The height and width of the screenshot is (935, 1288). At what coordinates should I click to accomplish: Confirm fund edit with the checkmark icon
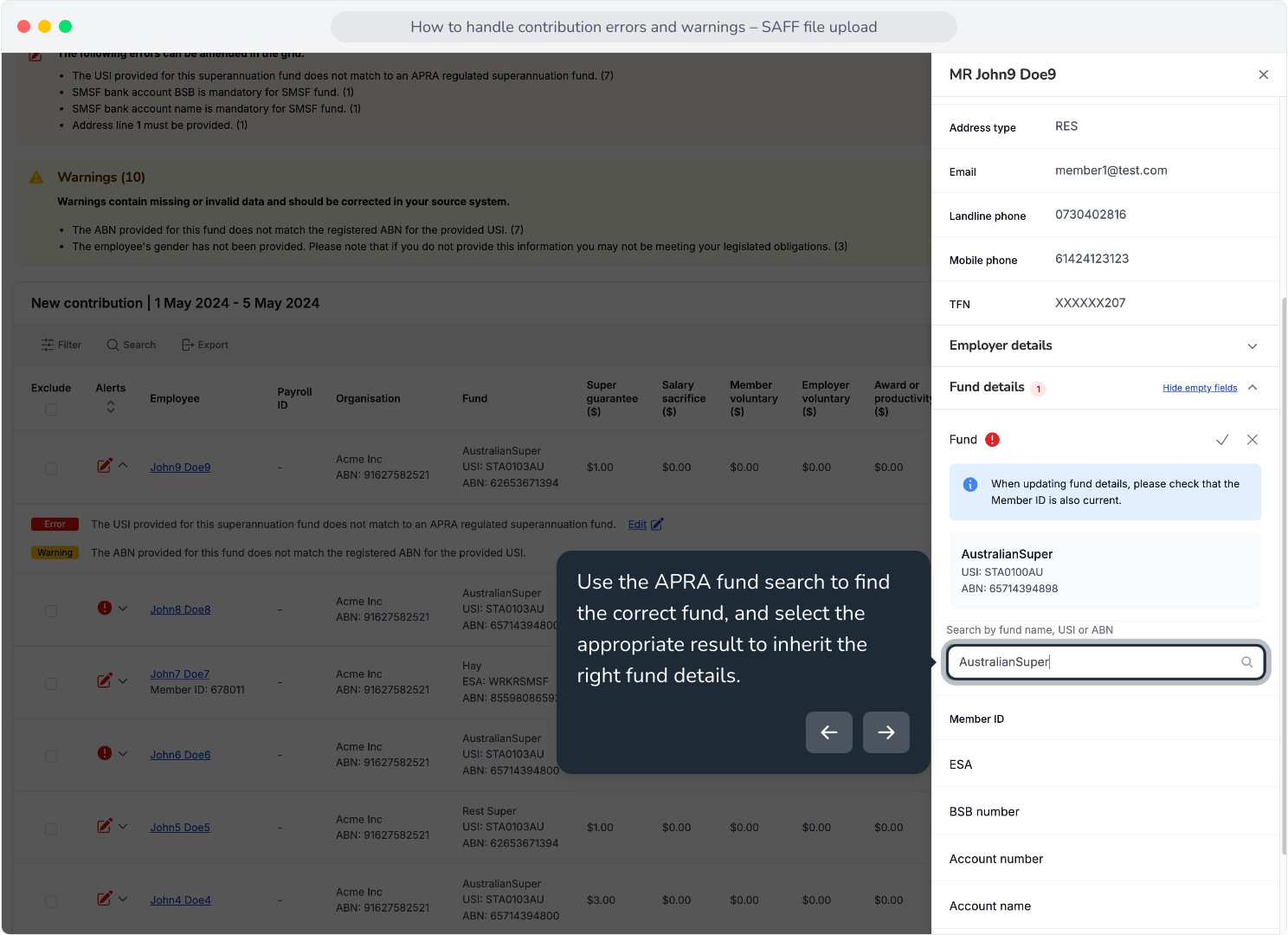click(1222, 440)
